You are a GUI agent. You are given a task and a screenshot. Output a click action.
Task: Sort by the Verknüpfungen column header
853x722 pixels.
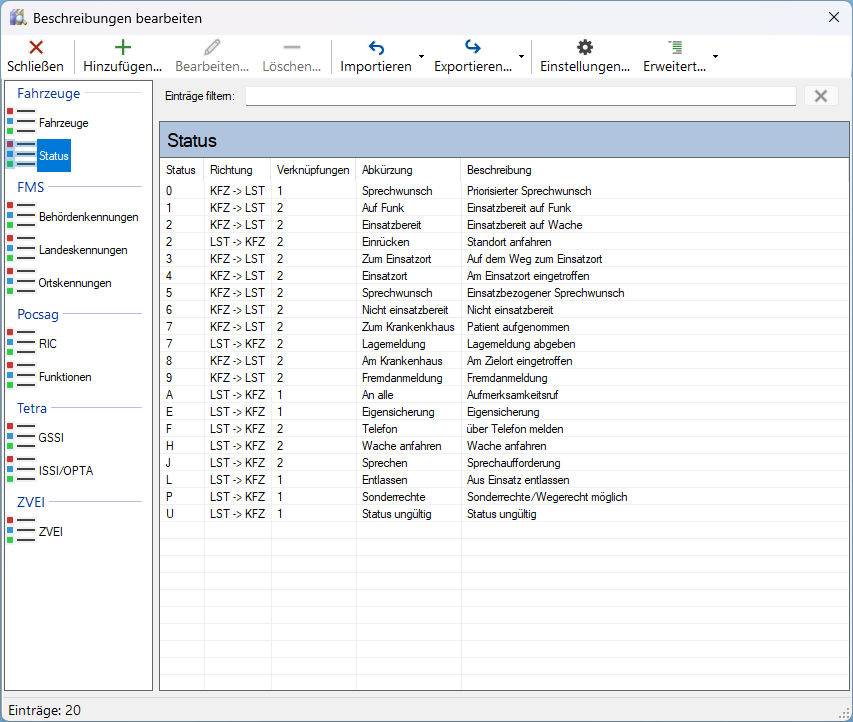click(313, 170)
